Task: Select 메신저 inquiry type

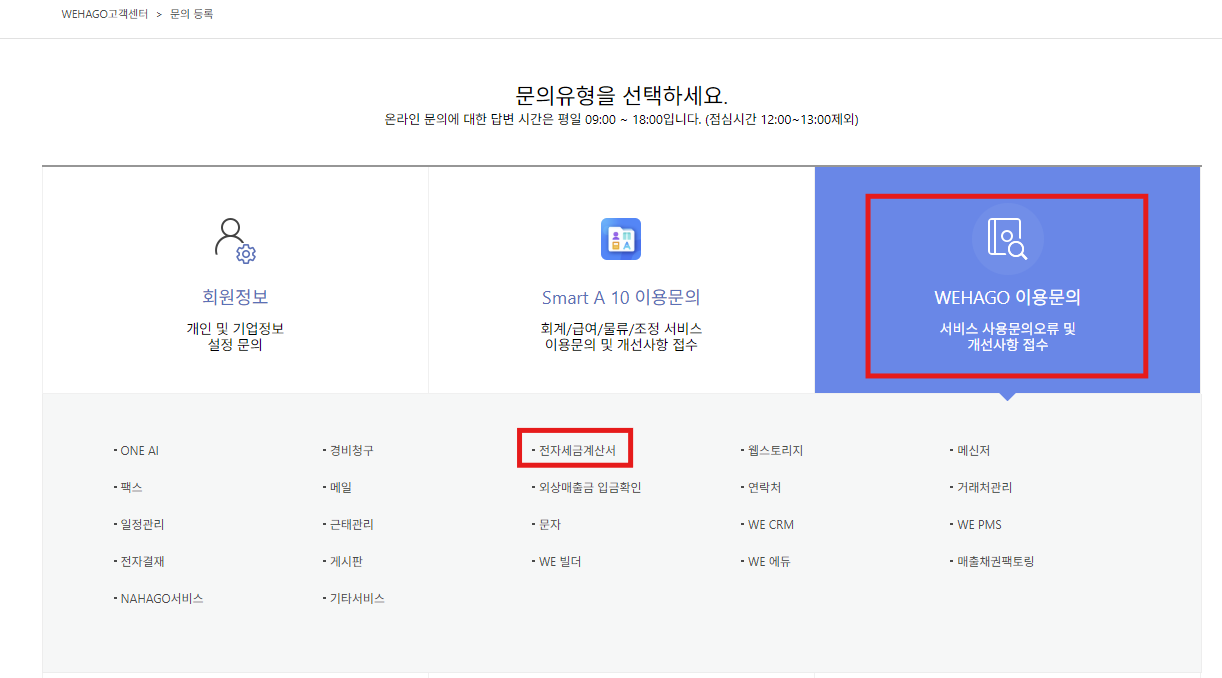Action: click(973, 451)
